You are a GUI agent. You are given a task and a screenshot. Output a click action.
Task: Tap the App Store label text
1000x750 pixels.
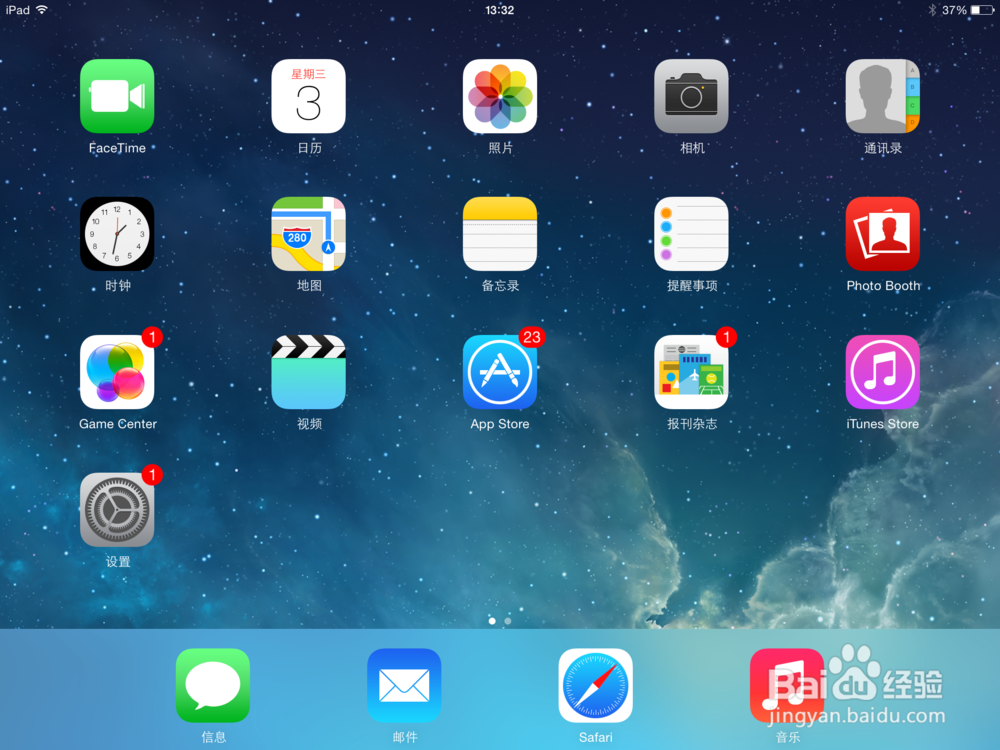[x=500, y=424]
